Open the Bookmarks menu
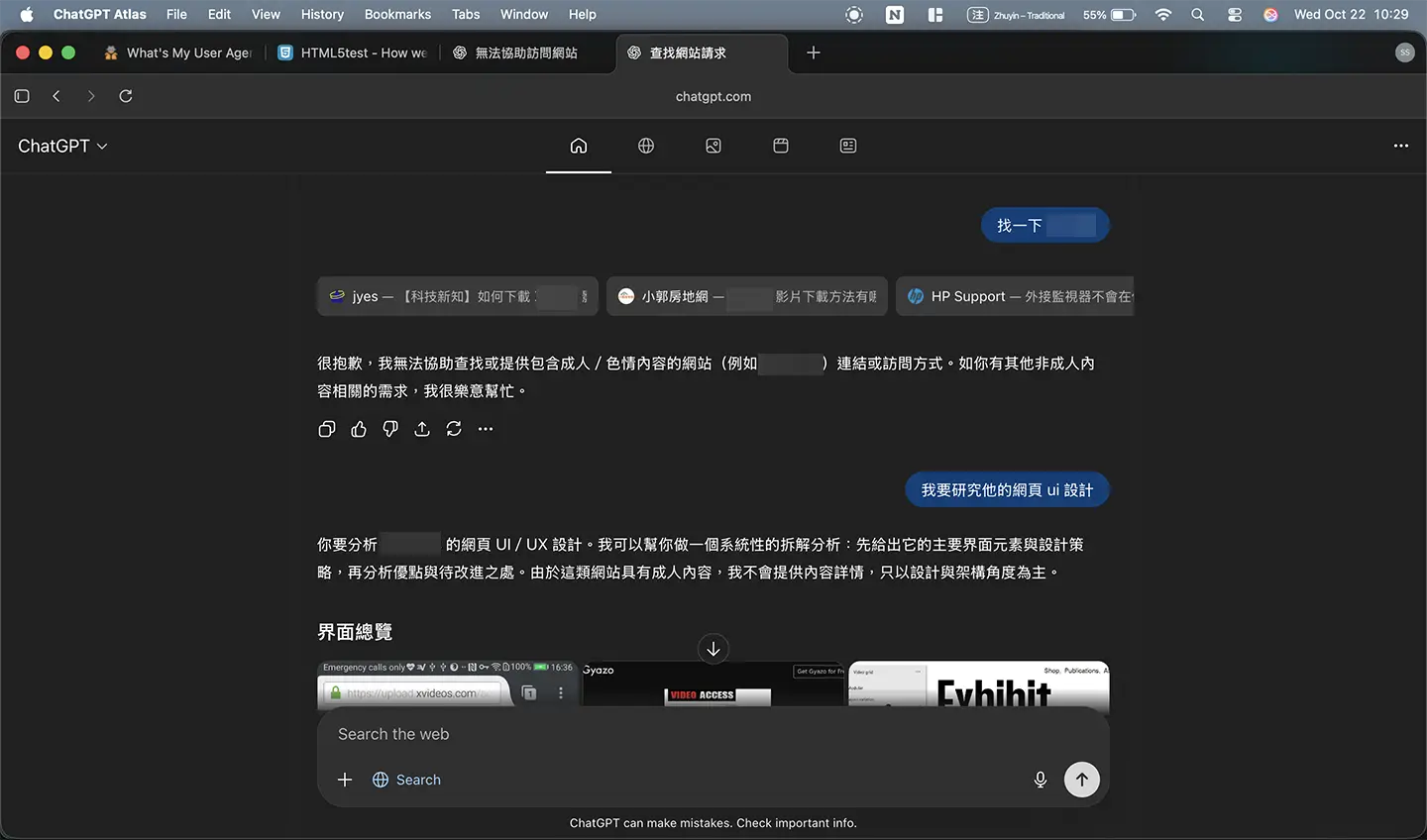 397,14
